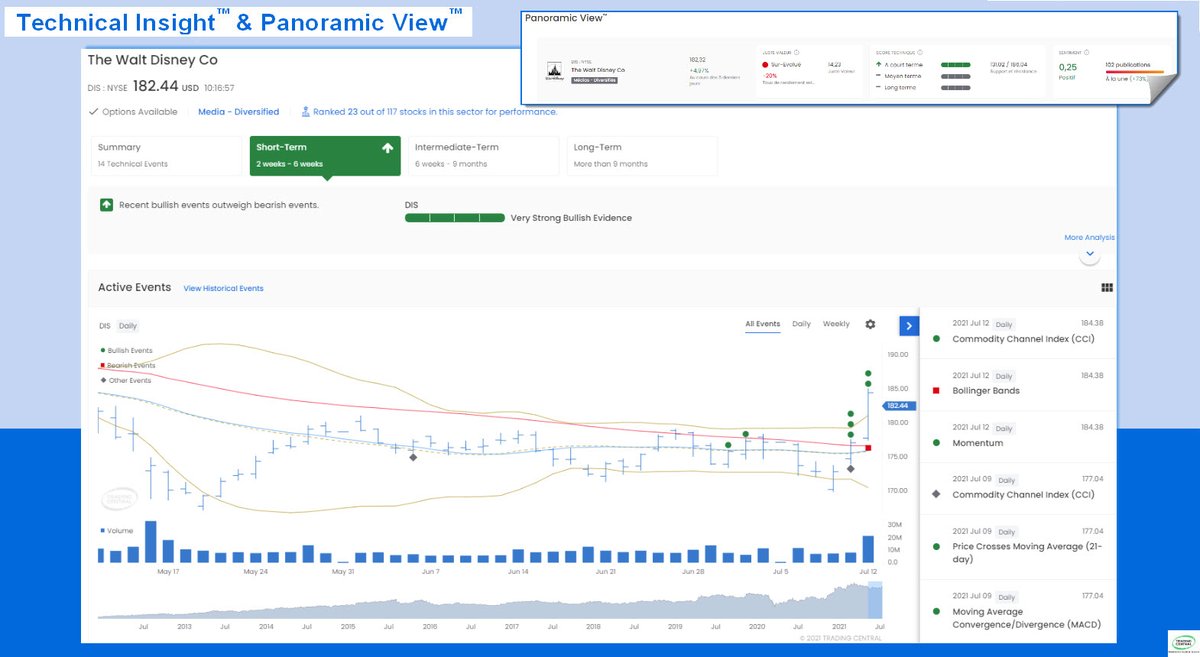Click the 102 publications sentiment bar
1200x657 pixels.
point(1134,72)
